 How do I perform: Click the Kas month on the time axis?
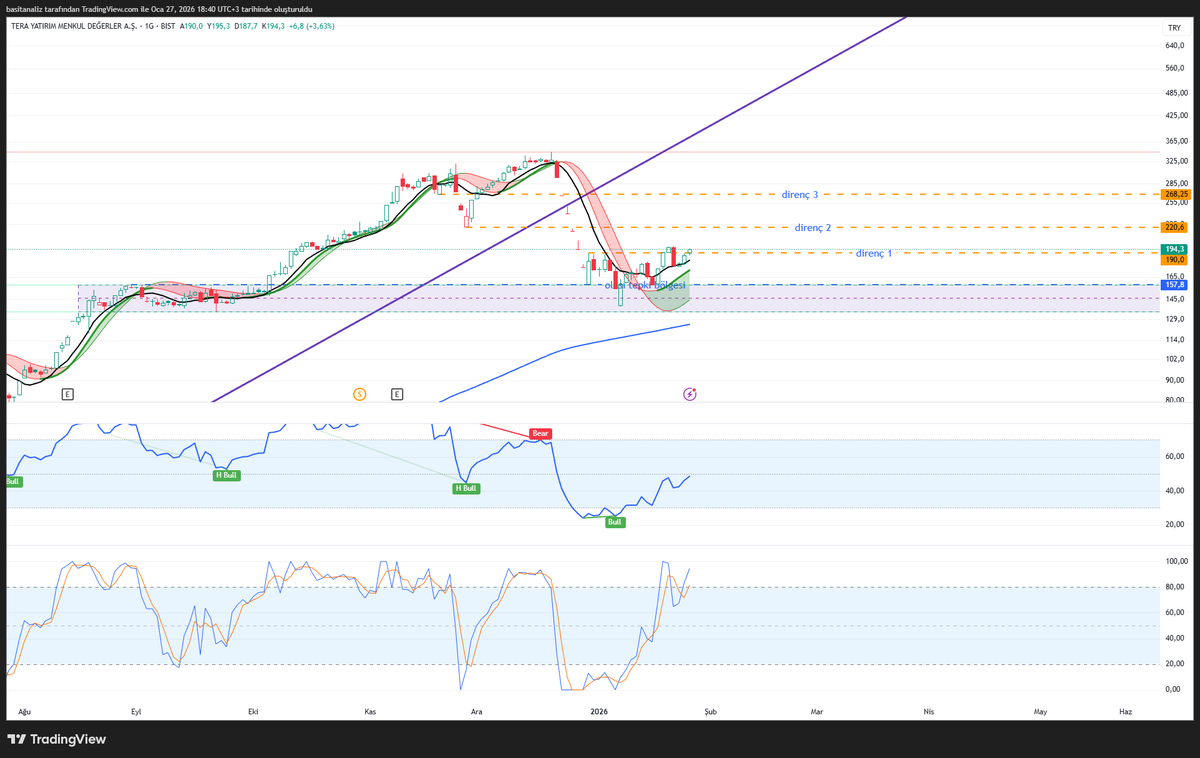point(370,712)
